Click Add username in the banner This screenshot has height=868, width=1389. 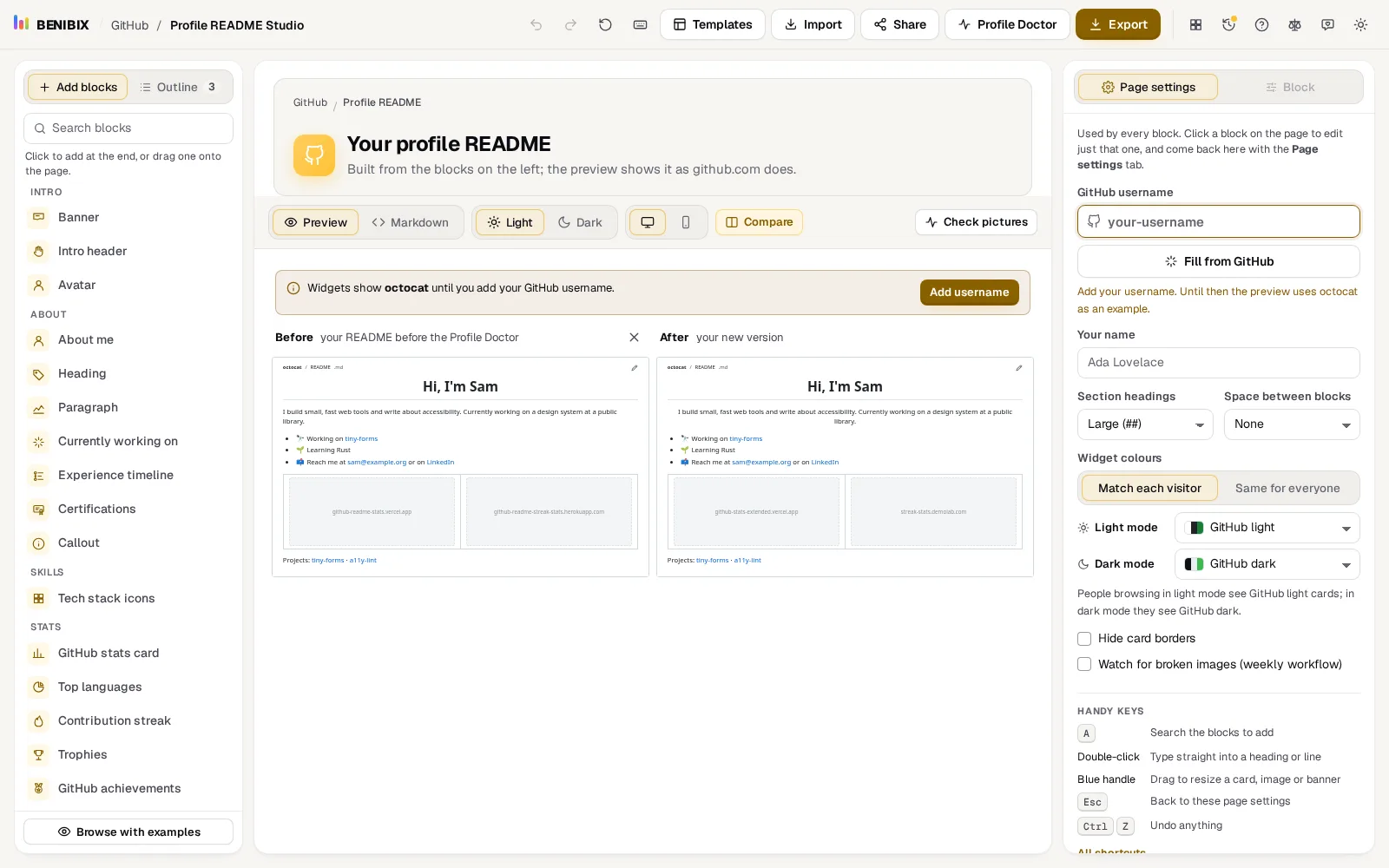tap(970, 293)
